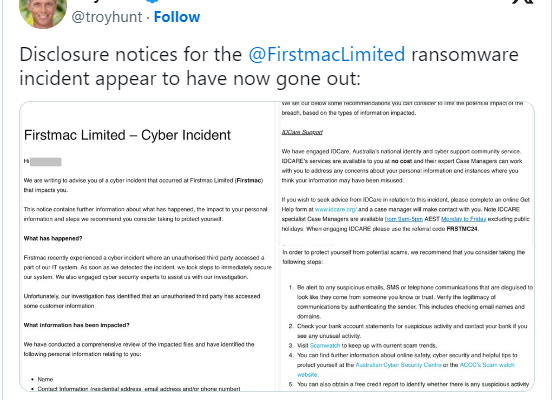Image resolution: width=555 pixels, height=400 pixels.
Task: Click the underlined 'Monday to Friday' text
Action: tap(463, 219)
